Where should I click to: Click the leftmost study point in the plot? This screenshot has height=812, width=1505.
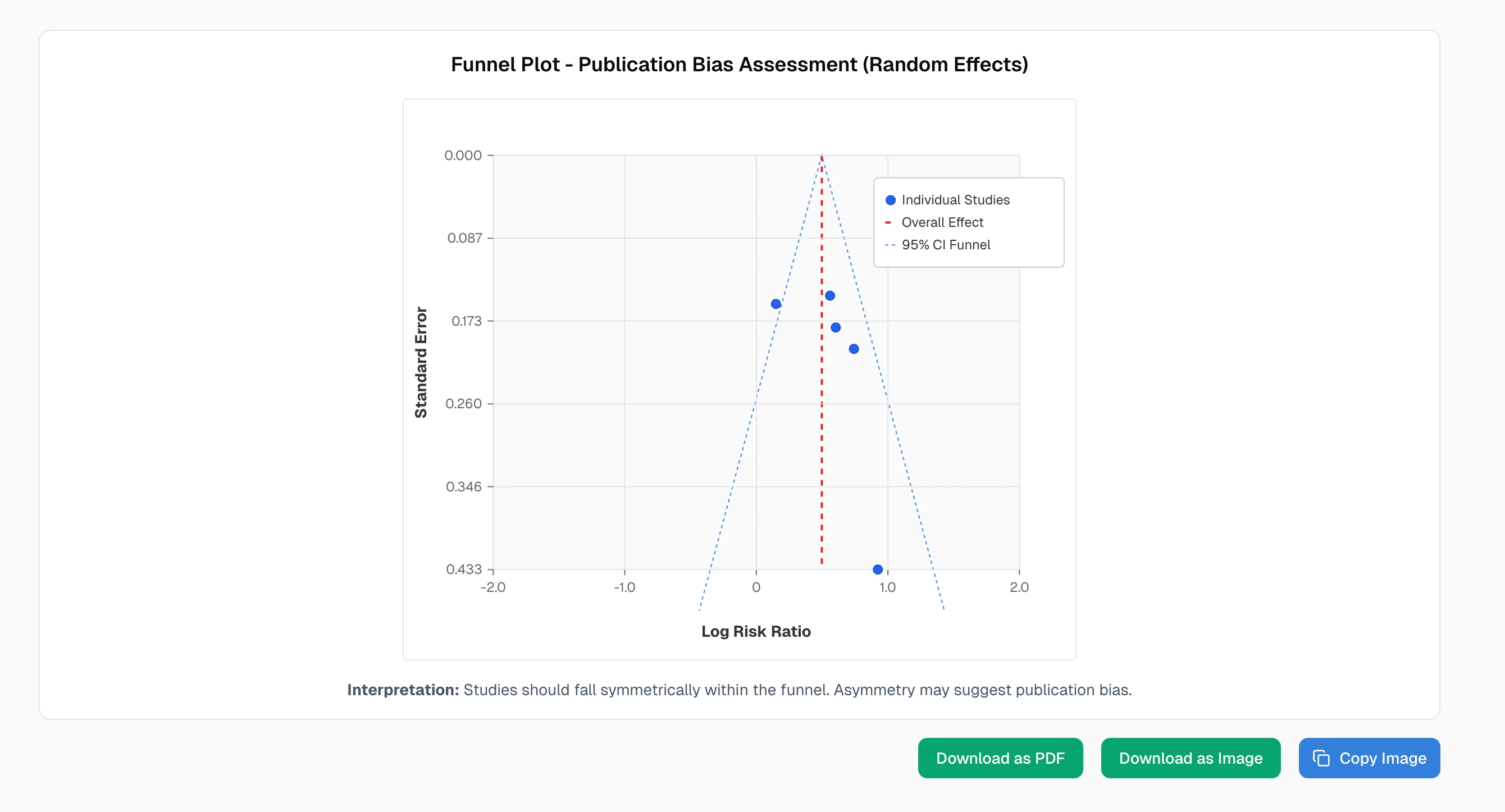click(x=776, y=304)
